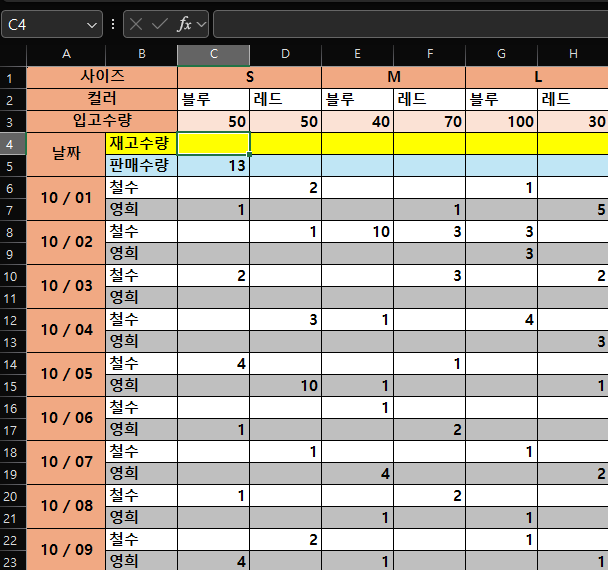Click the yellow 재고수량 label cell
Image resolution: width=608 pixels, height=570 pixels.
pyautogui.click(x=142, y=143)
